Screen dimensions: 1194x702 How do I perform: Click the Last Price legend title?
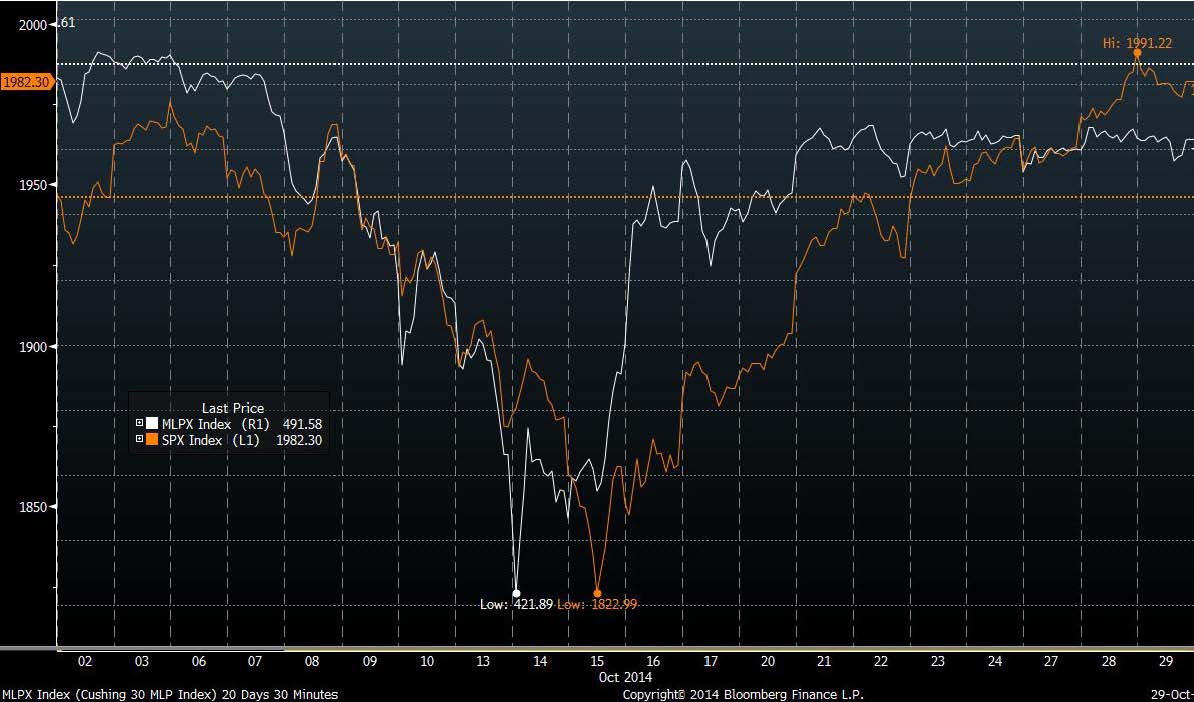pos(233,408)
